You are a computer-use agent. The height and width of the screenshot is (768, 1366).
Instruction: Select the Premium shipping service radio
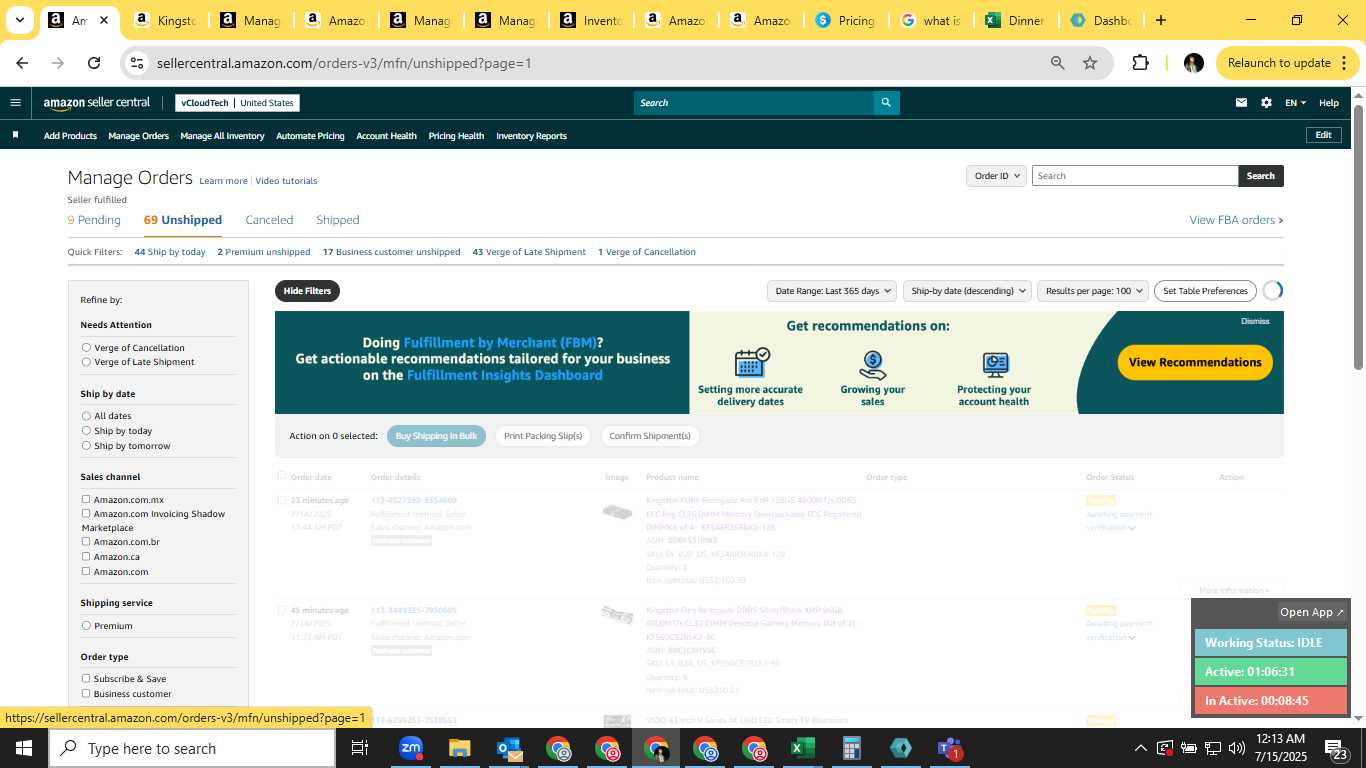tap(86, 625)
